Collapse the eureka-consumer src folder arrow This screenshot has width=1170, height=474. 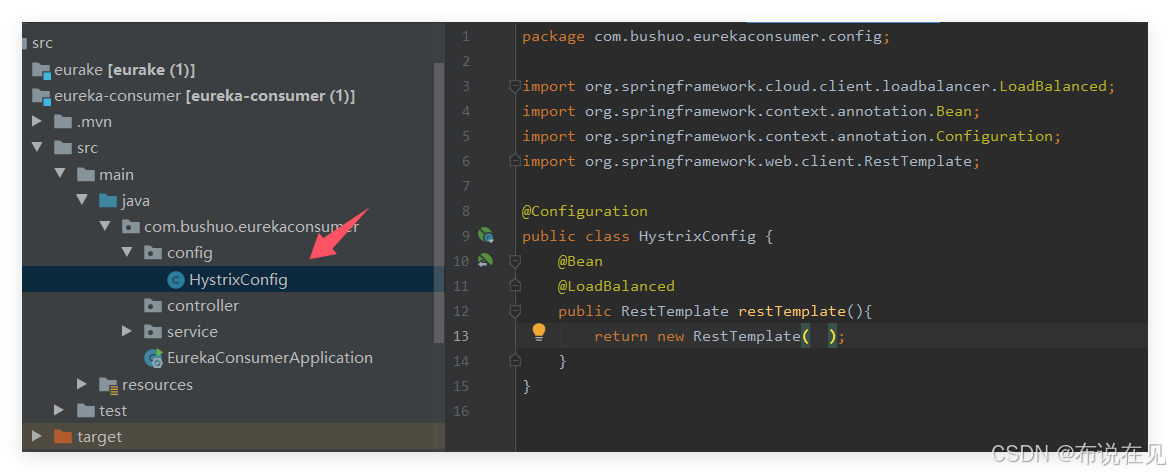37,148
